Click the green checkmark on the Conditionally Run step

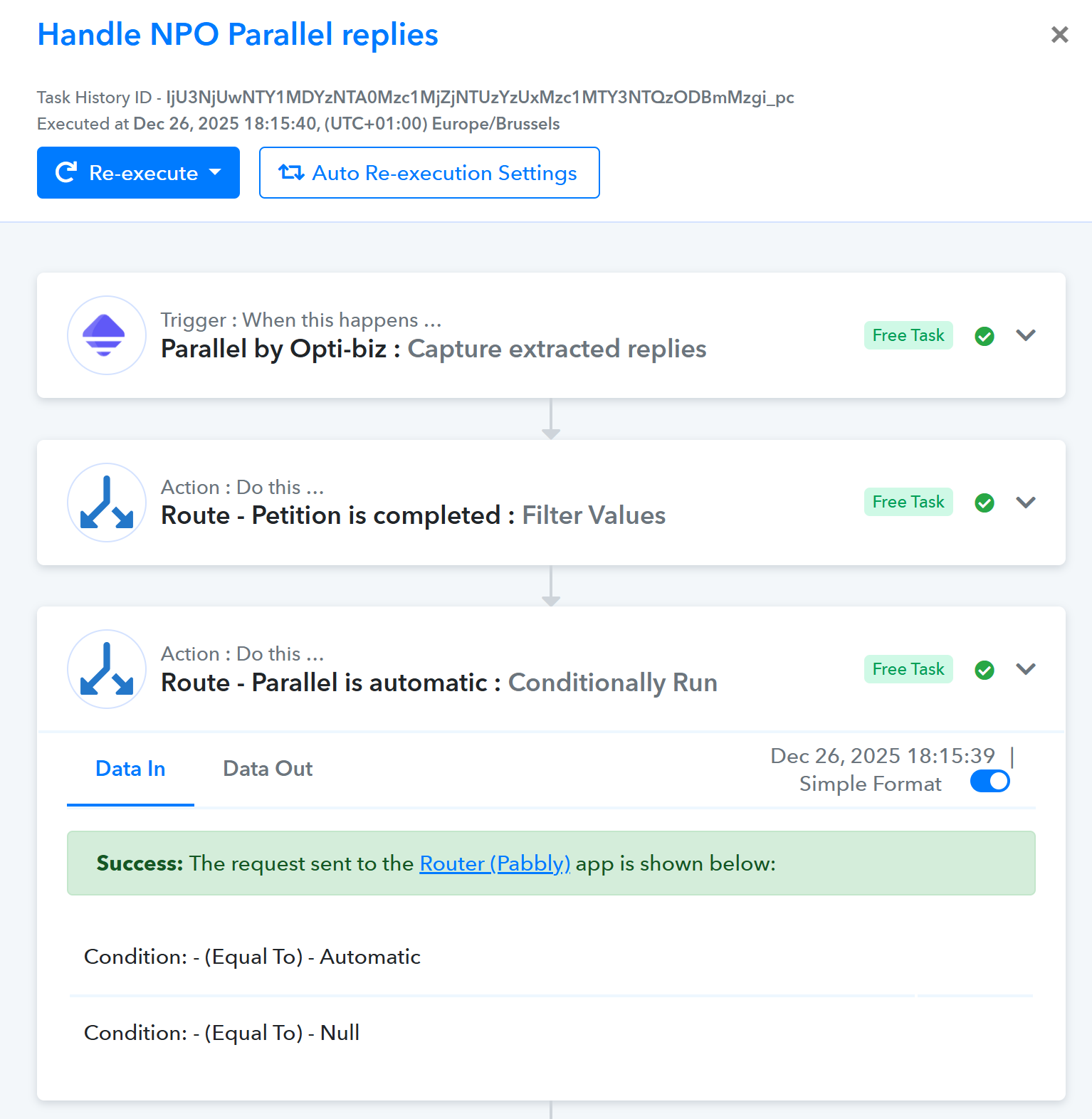tap(985, 670)
